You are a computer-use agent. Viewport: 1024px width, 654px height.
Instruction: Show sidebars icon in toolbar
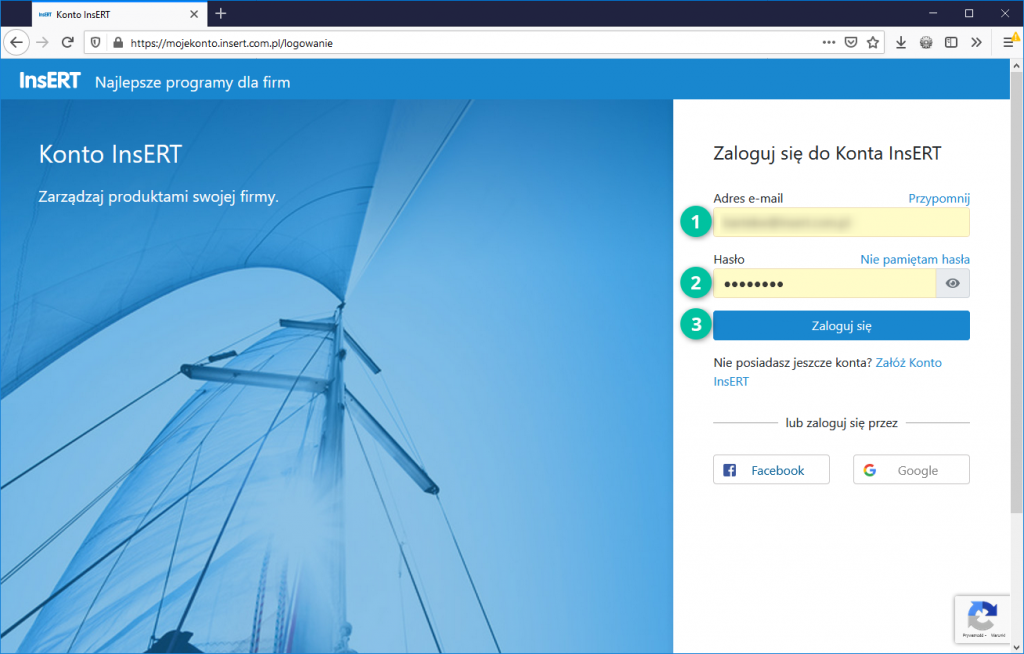click(x=951, y=42)
